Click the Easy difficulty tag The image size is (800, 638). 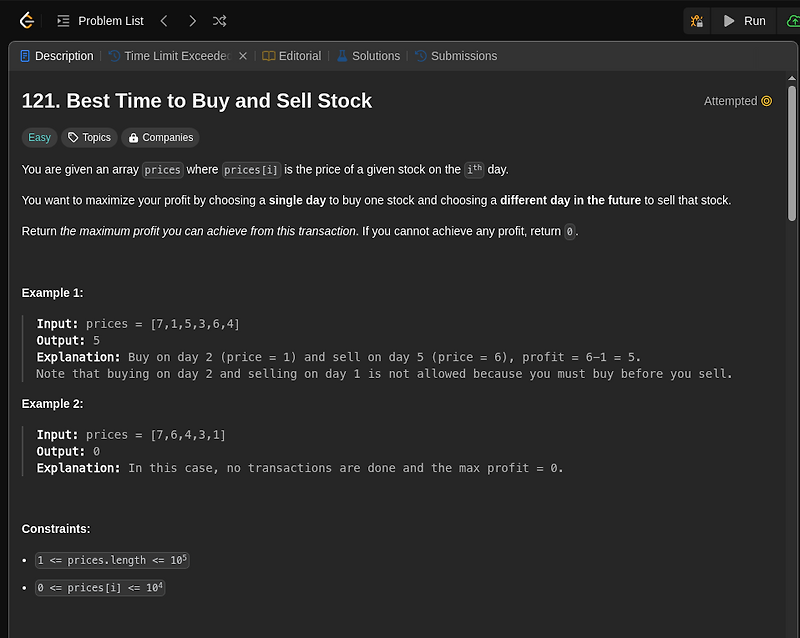39,138
